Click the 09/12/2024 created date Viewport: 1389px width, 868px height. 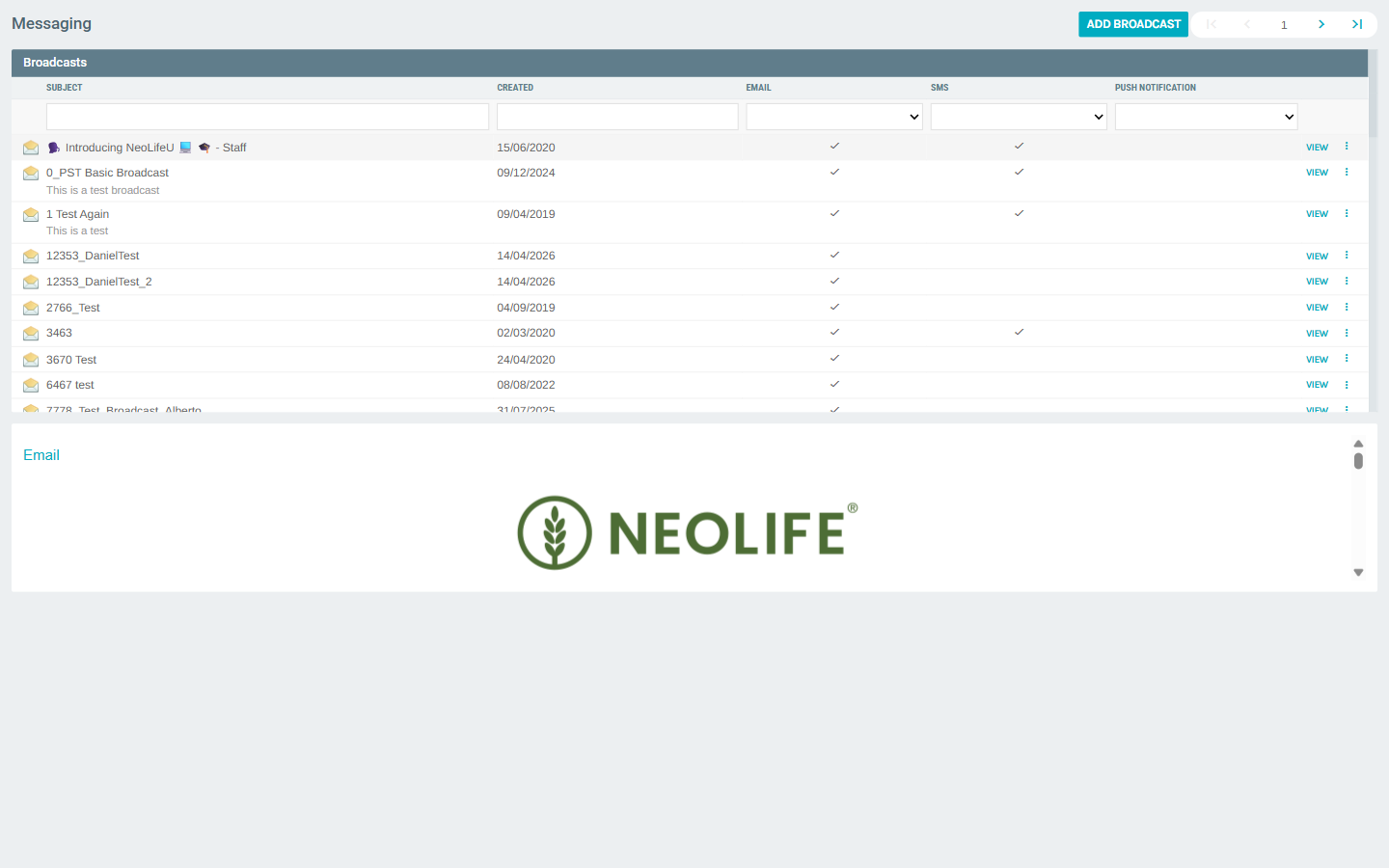526,173
